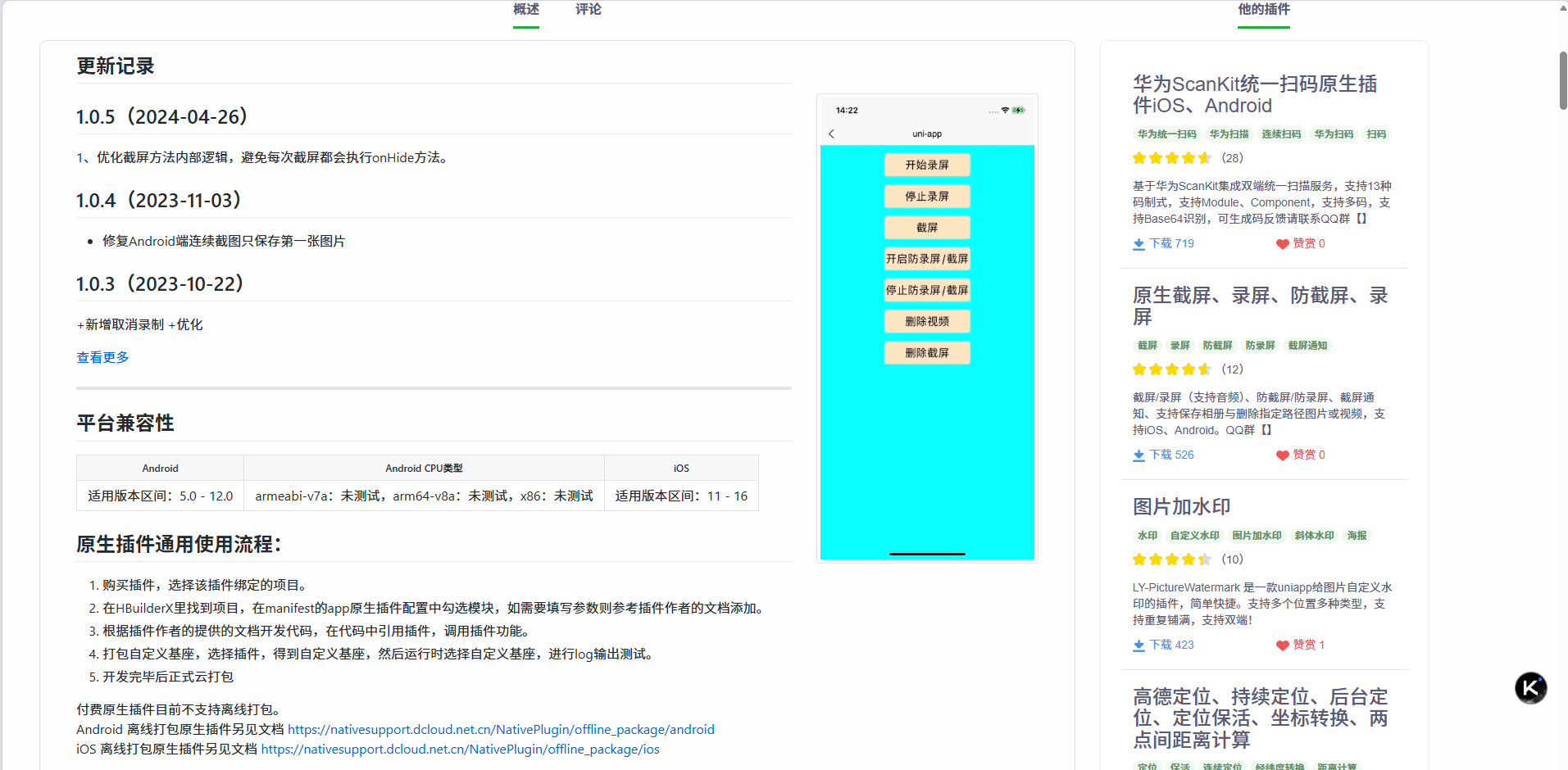Open the 图片加水印 plugin title
Screen dimensions: 1568x770
click(x=1180, y=506)
